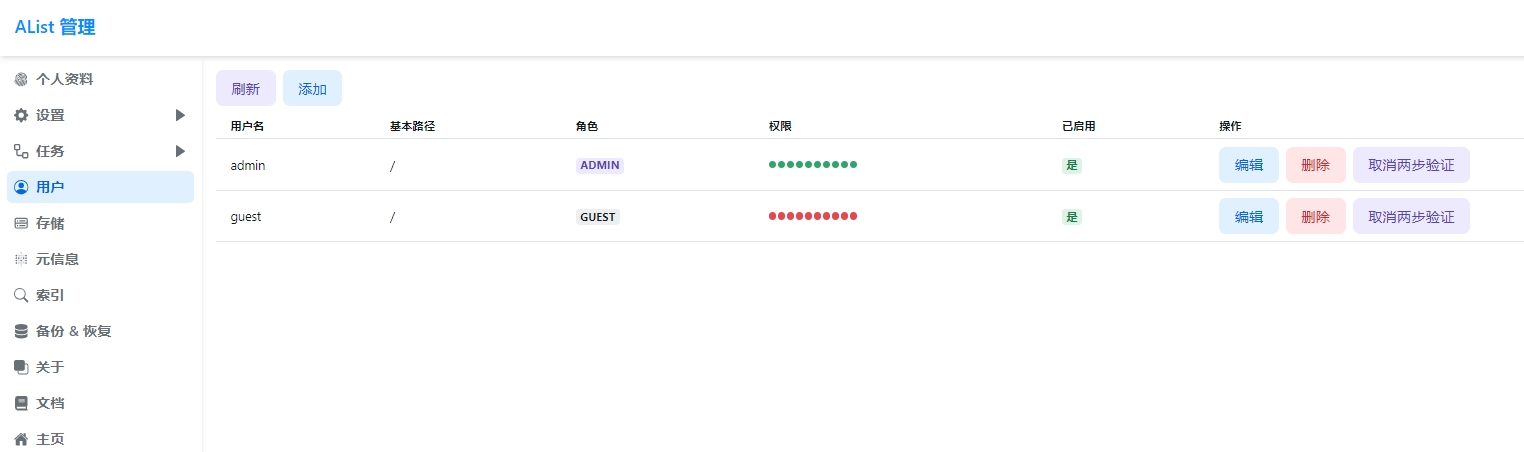The height and width of the screenshot is (452, 1524).
Task: Delete the guest user
Action: 1315,216
